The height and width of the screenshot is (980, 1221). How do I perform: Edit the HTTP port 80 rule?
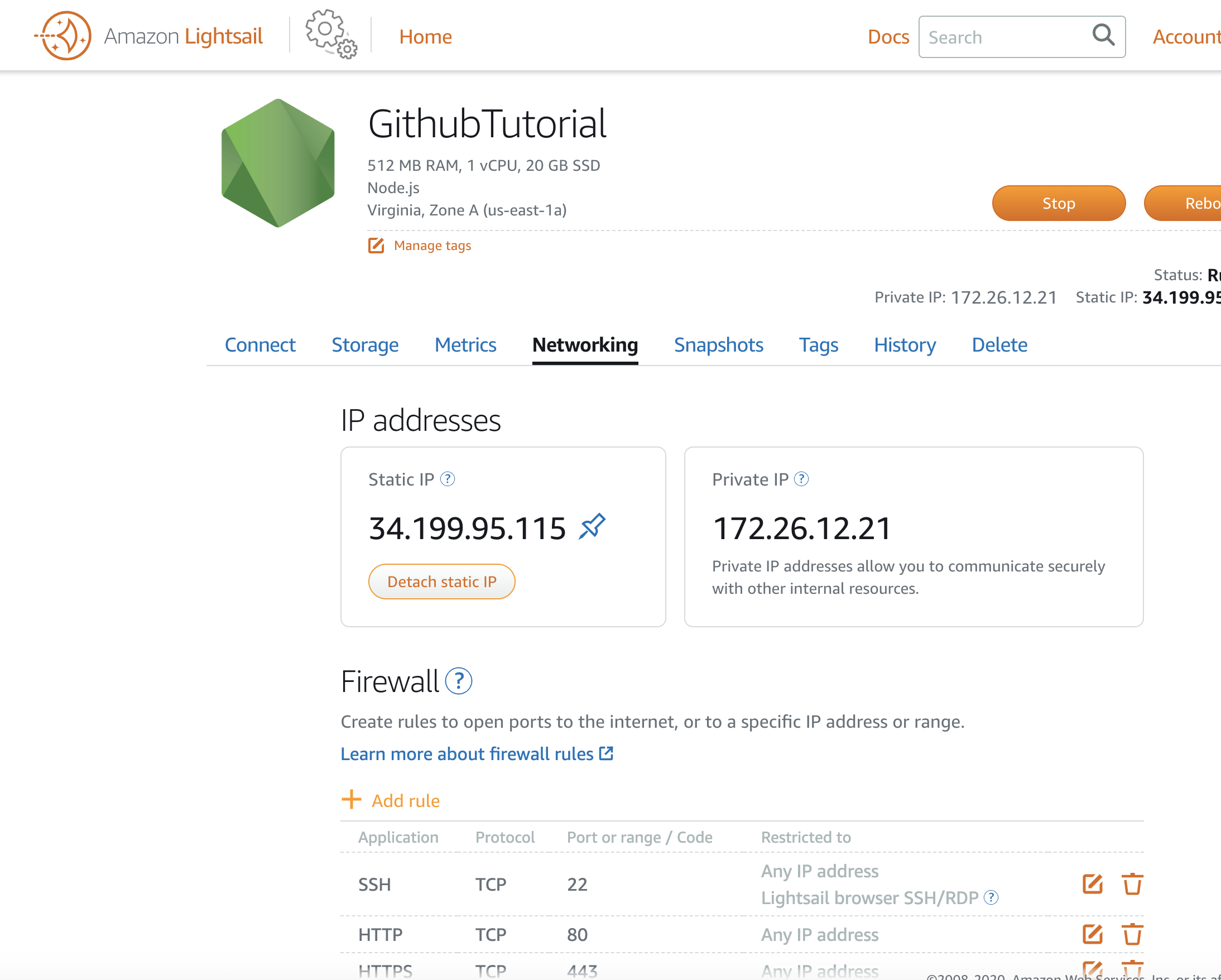[x=1092, y=934]
